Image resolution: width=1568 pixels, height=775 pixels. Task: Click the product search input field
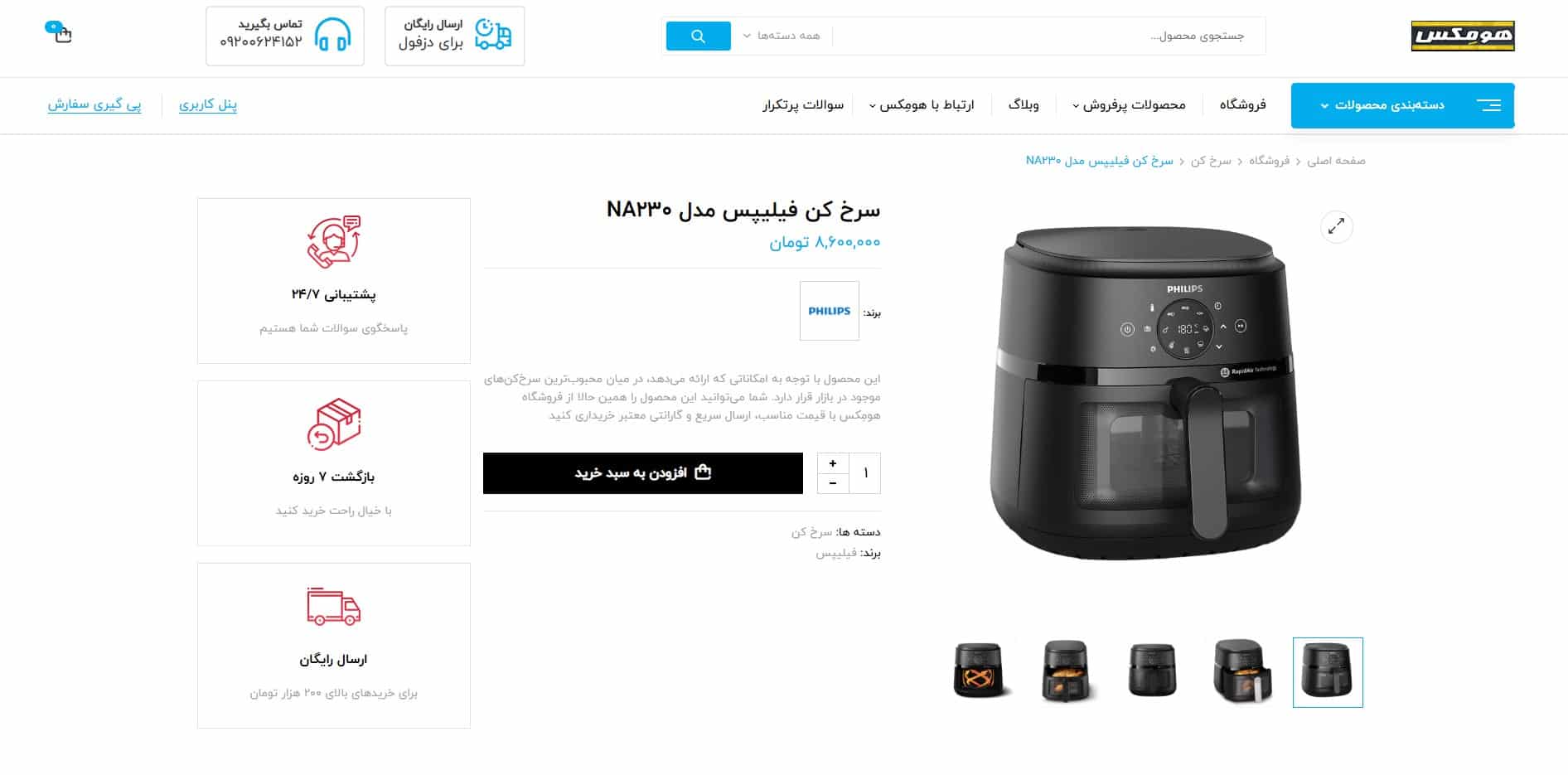click(1048, 36)
